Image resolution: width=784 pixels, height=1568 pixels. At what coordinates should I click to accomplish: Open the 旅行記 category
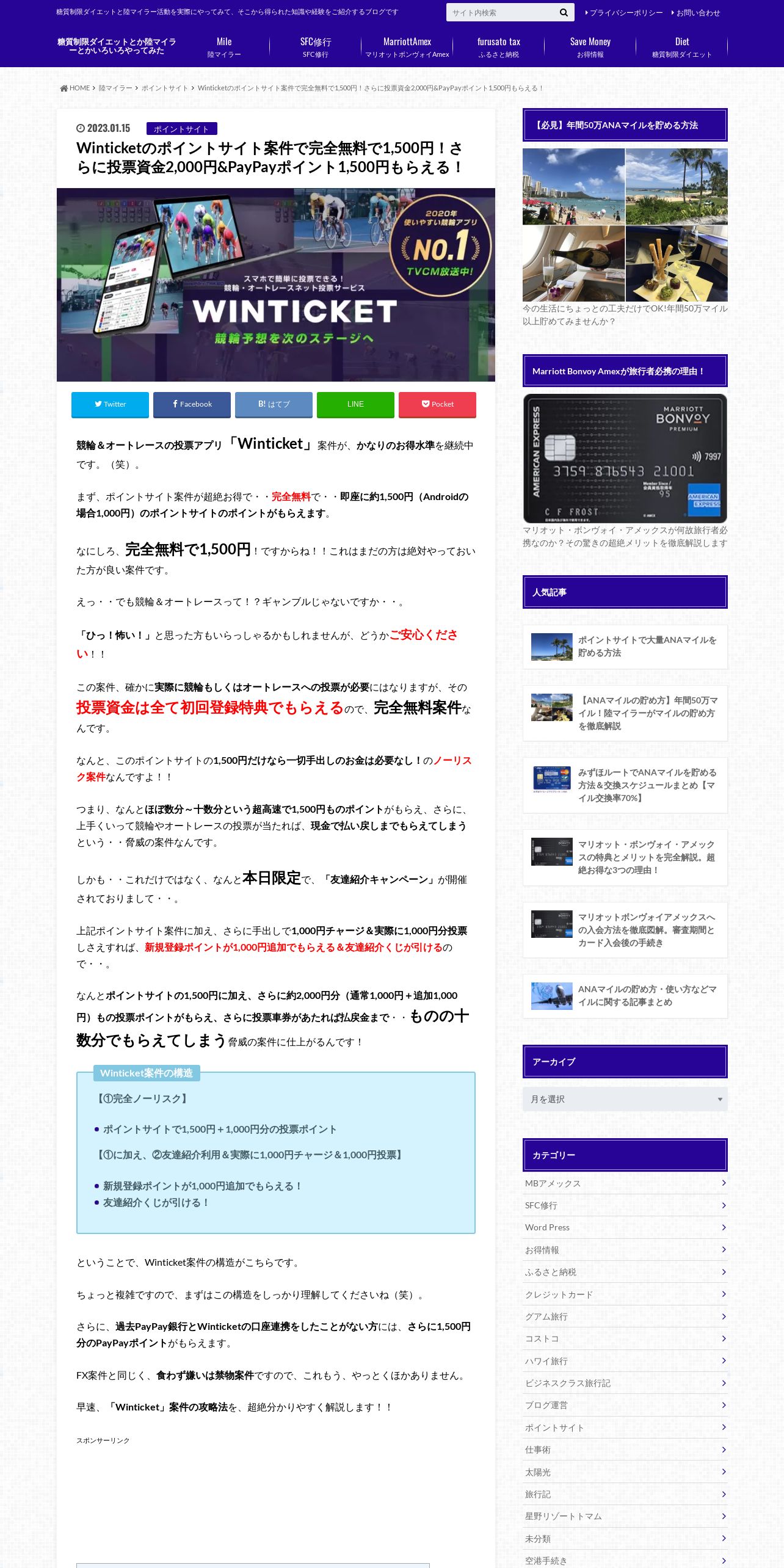(x=625, y=1494)
